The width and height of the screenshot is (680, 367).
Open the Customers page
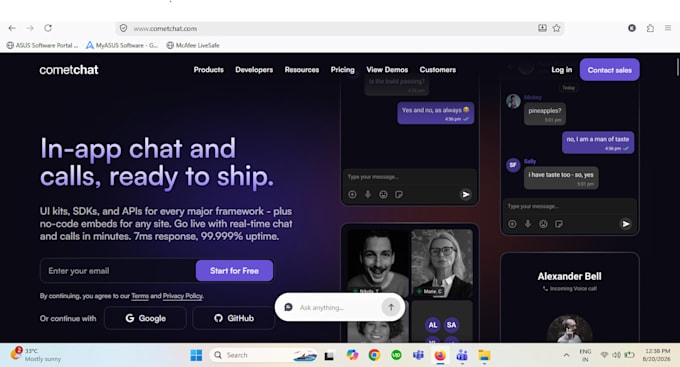click(x=438, y=70)
